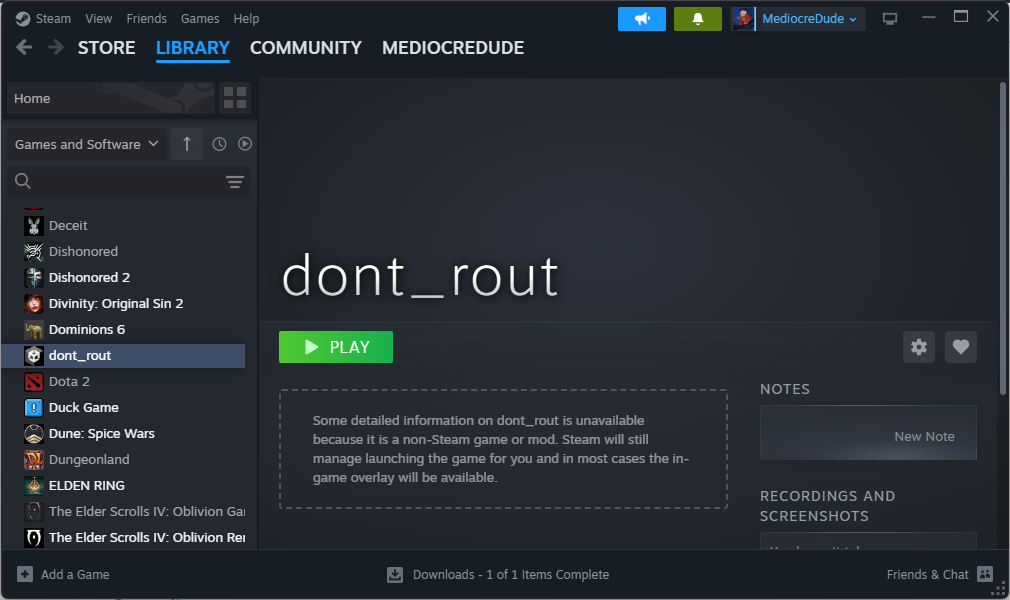Click the Dishonored game icon
The height and width of the screenshot is (600, 1010).
point(33,251)
